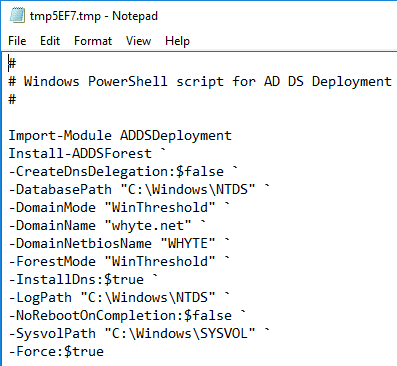Click the -DomainMode "WinThreshold" line
The width and height of the screenshot is (397, 366).
click(119, 207)
